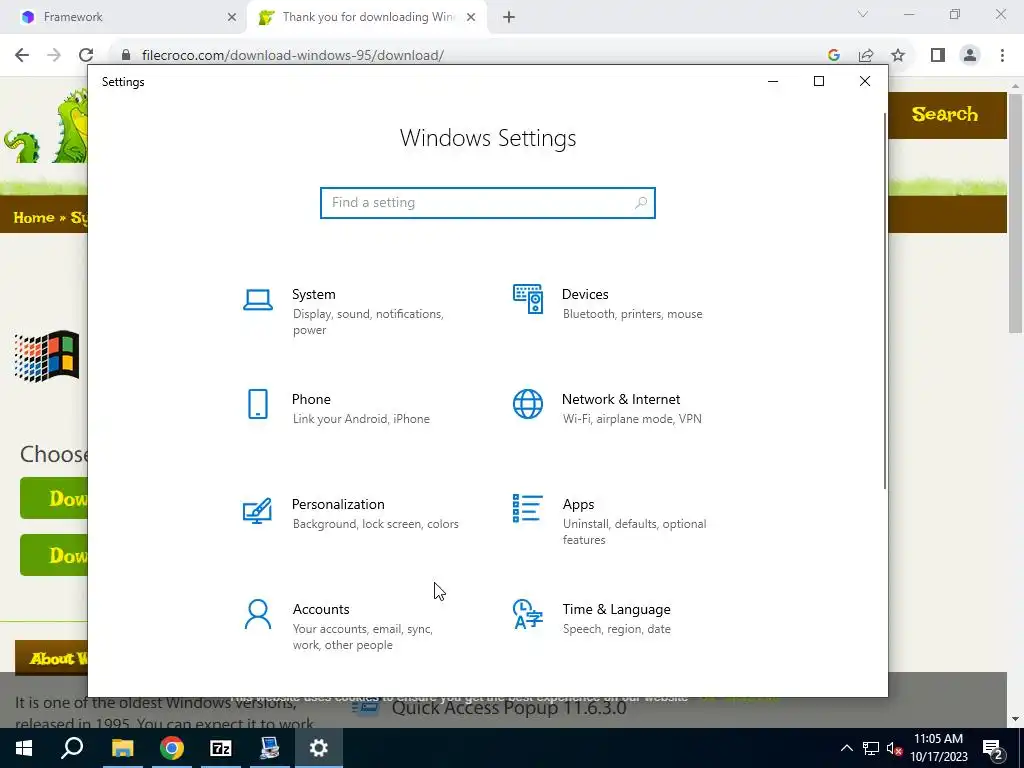This screenshot has width=1024, height=768.
Task: Open the notification center icon
Action: 993,748
